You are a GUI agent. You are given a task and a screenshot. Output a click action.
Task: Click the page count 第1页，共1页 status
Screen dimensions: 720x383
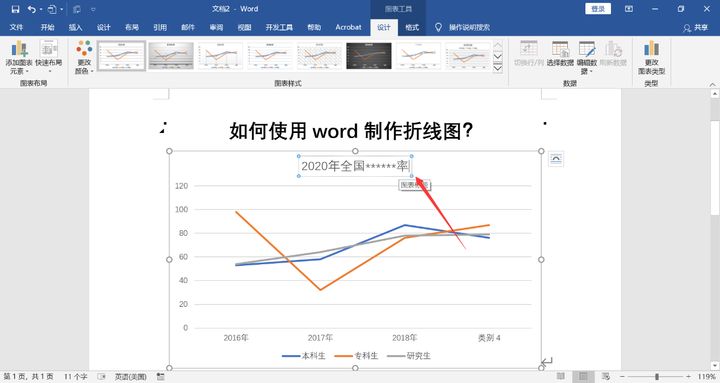28,377
